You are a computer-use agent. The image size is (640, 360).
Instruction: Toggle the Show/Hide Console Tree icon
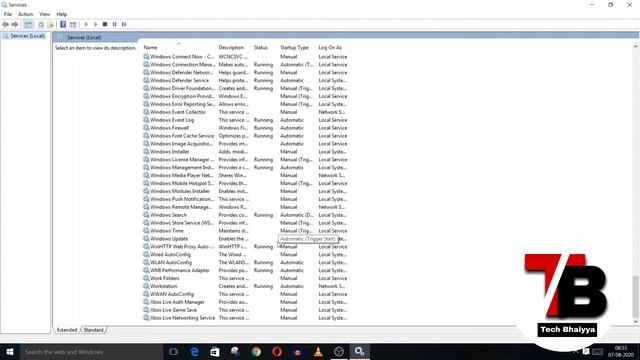[28, 24]
